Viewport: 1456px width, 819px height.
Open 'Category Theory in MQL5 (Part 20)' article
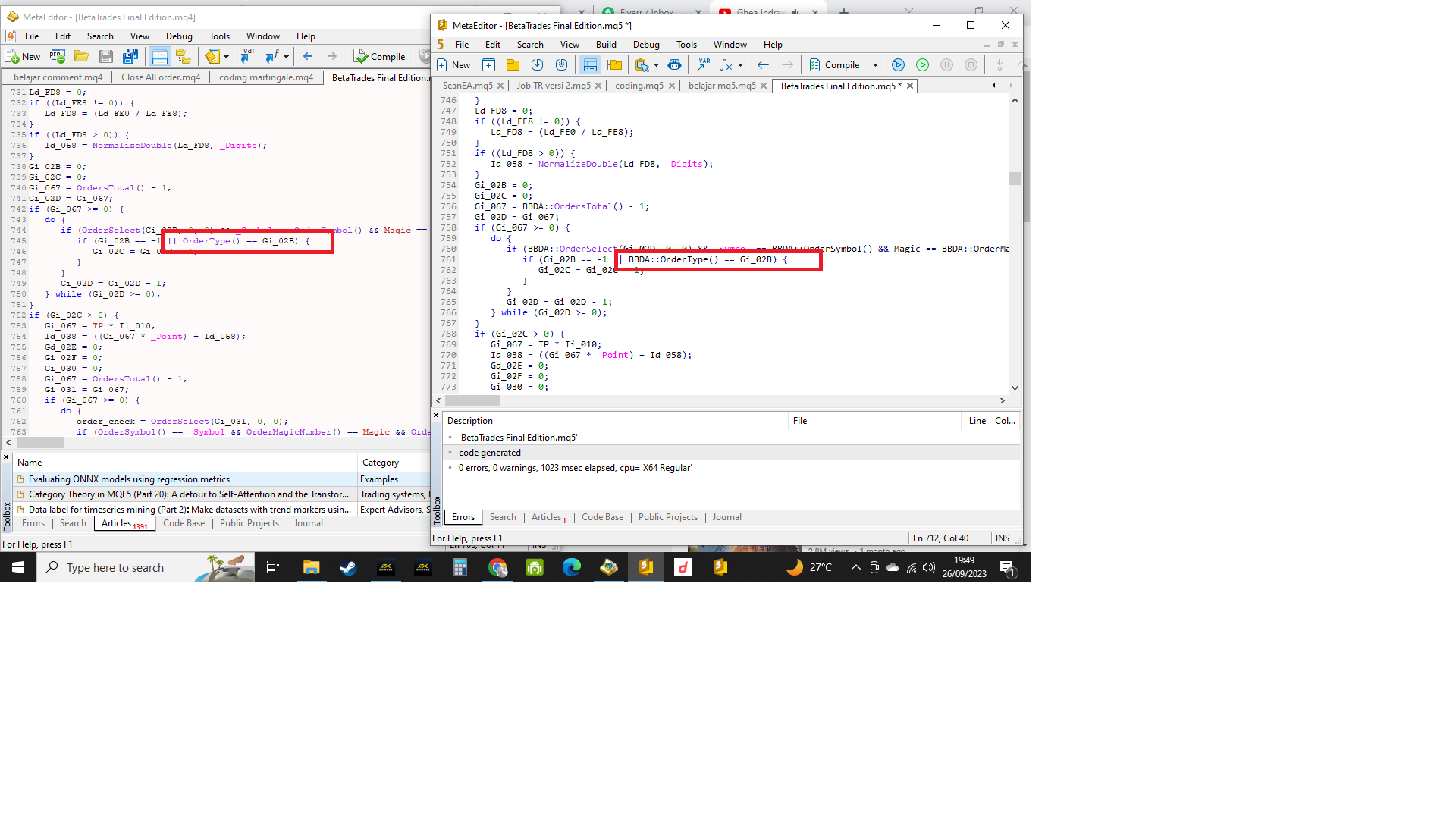[x=189, y=494]
